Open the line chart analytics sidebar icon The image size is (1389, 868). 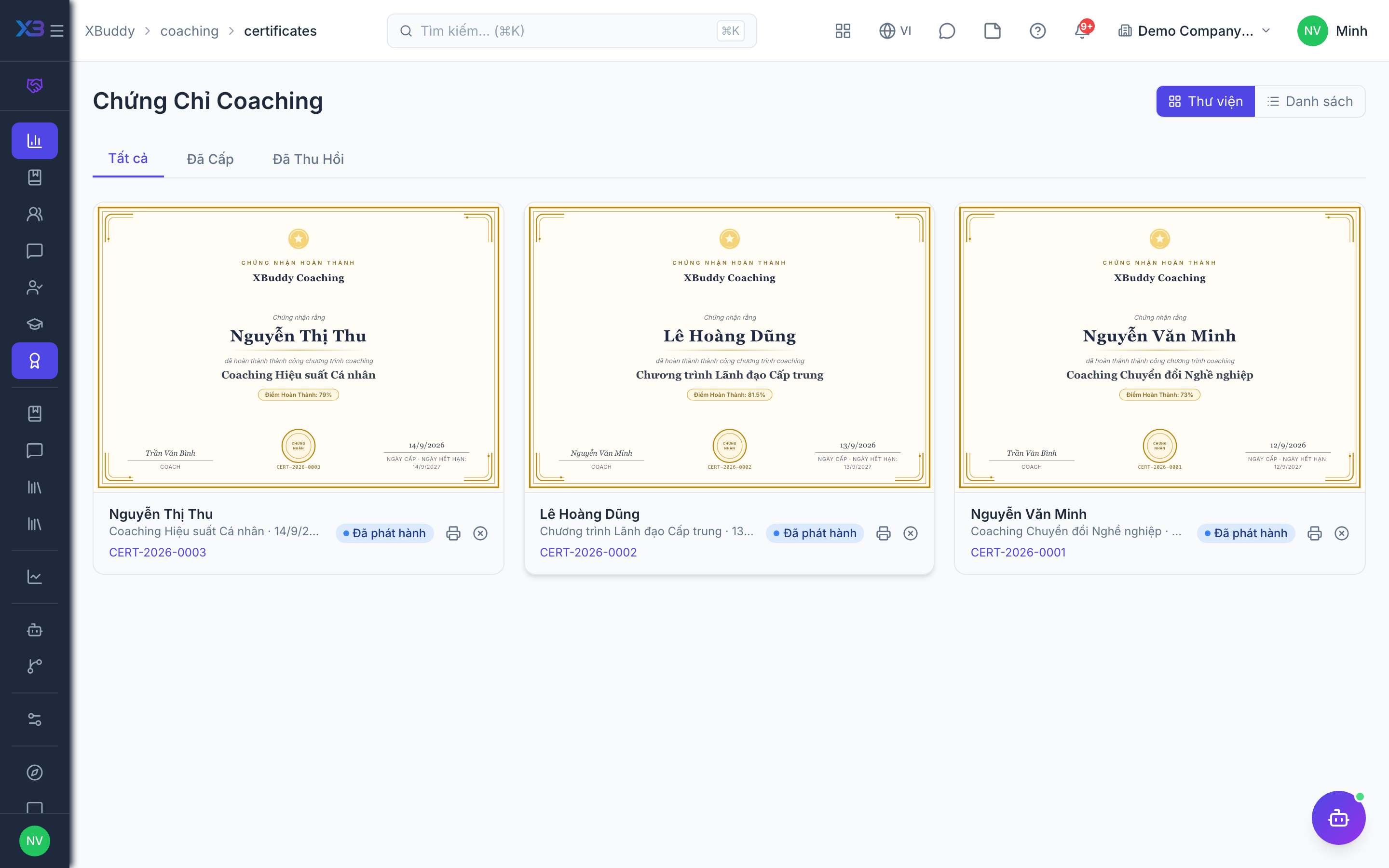34,576
